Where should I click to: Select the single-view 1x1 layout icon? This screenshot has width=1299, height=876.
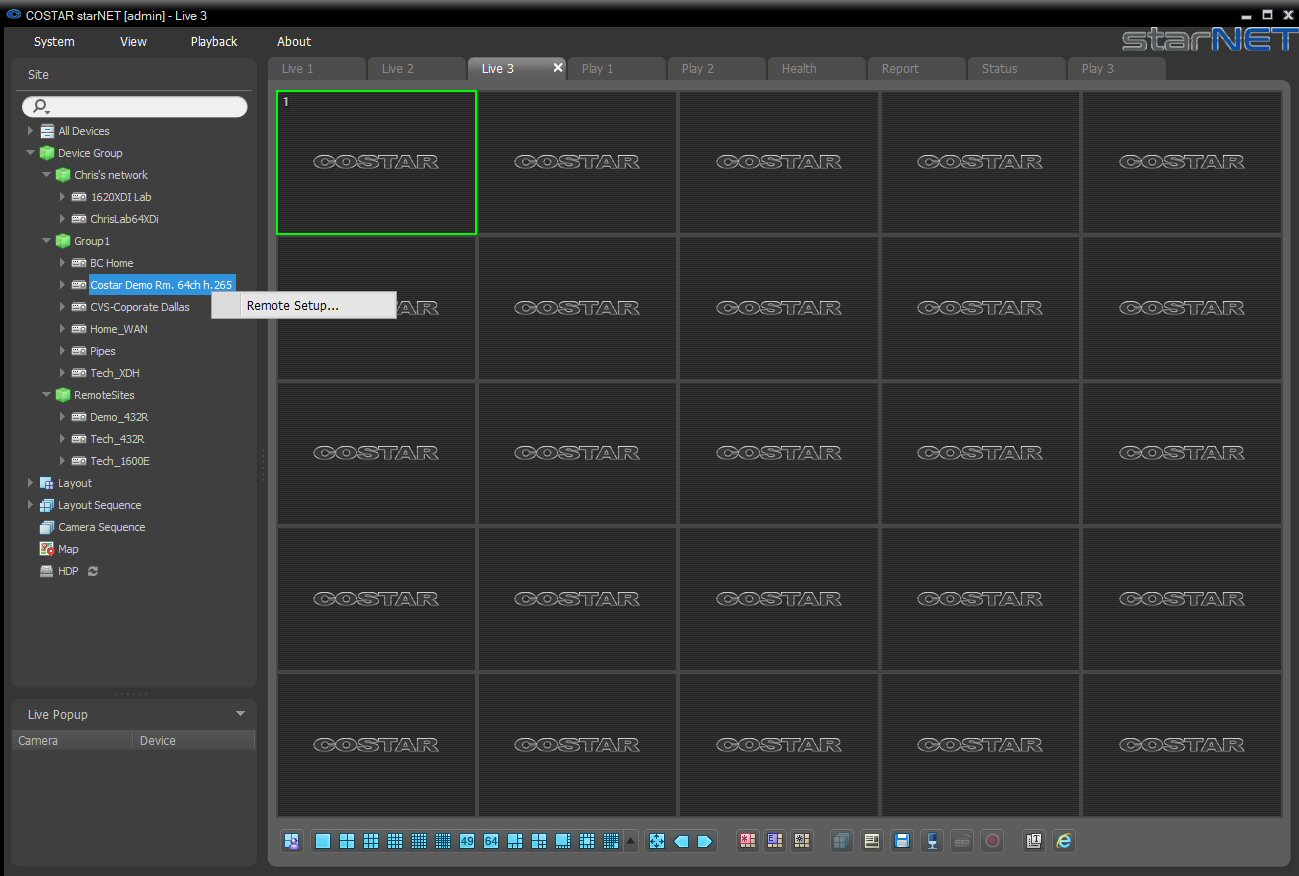(x=323, y=841)
